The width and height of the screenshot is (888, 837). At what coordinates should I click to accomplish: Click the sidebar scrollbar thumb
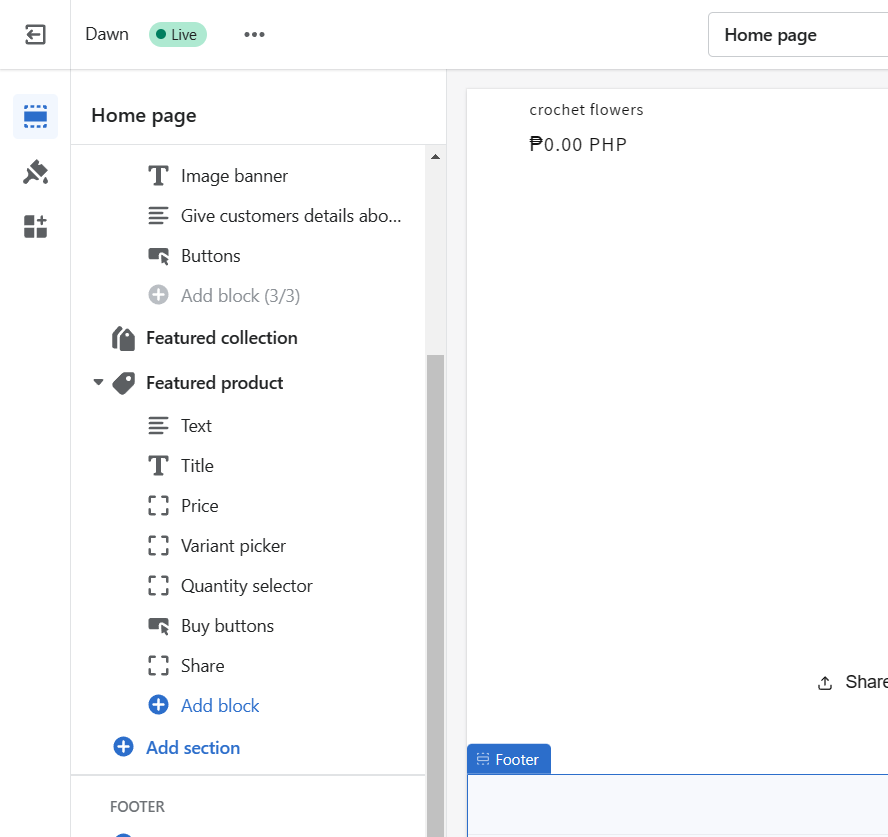[x=435, y=595]
